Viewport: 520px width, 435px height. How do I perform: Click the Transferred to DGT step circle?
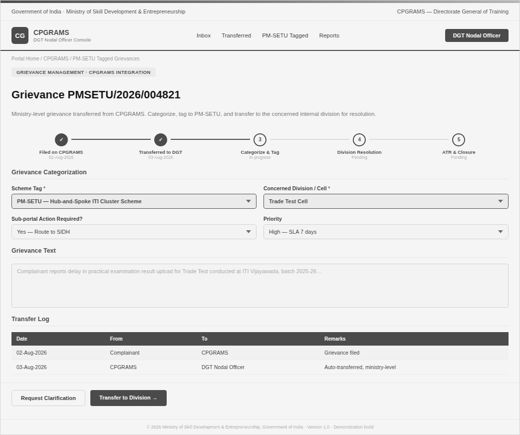point(161,140)
